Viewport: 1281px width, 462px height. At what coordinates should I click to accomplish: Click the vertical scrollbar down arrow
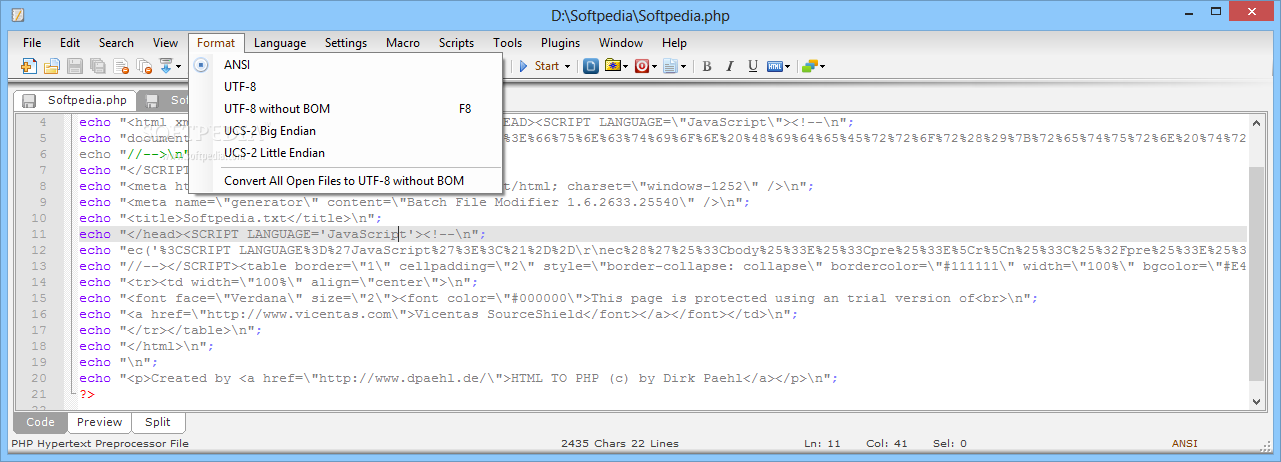coord(1257,400)
